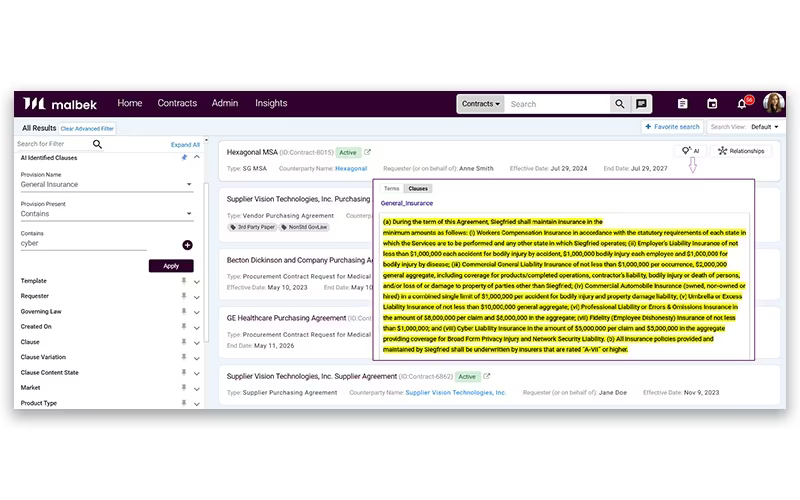Open the chat message icon beside search
This screenshot has height=500, width=800.
(641, 104)
